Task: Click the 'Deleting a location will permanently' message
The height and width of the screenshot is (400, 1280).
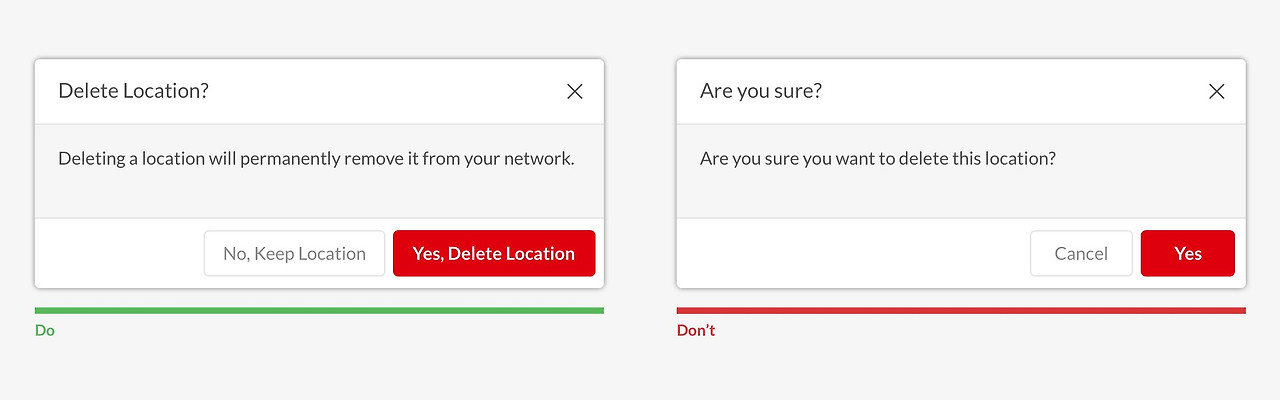Action: (316, 159)
